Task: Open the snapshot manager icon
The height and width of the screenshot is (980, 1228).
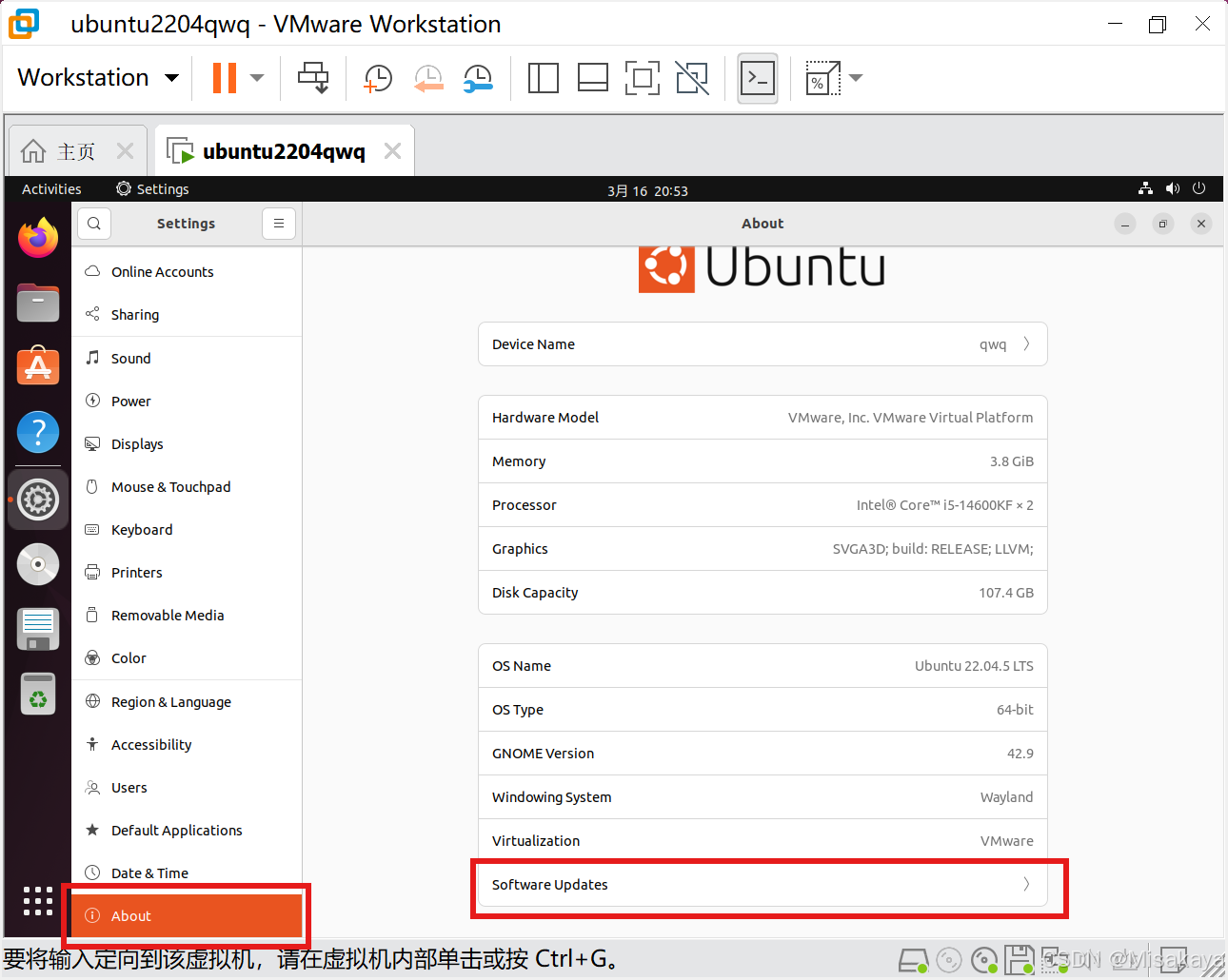Action: (x=478, y=78)
